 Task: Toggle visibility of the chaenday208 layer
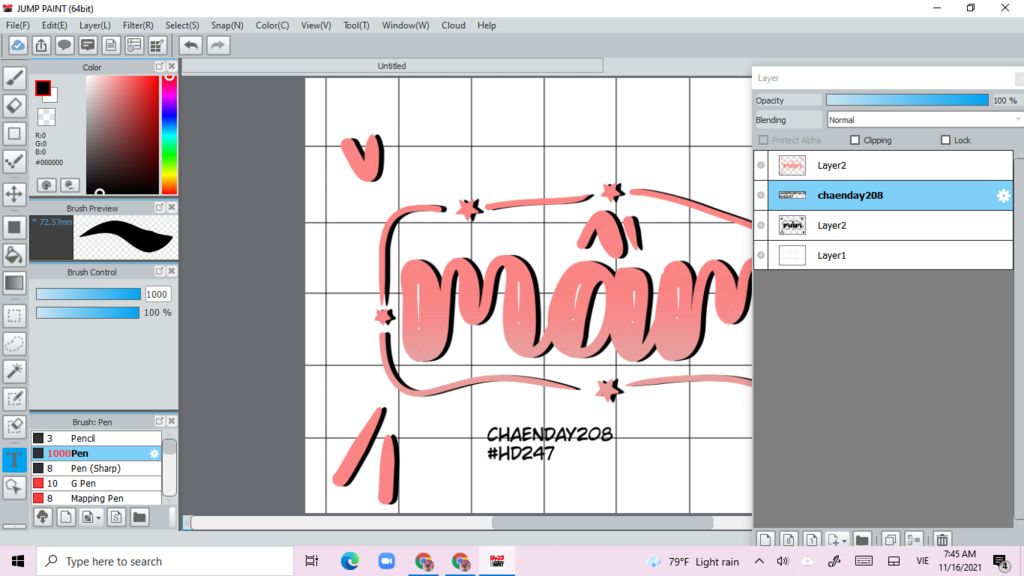[x=761, y=195]
